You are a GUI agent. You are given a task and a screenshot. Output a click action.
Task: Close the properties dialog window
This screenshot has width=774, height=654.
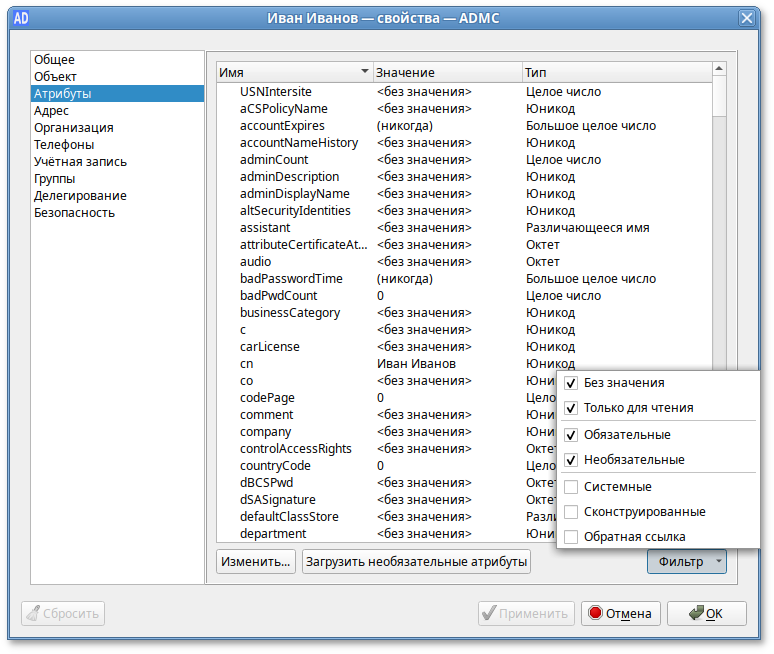pyautogui.click(x=746, y=17)
